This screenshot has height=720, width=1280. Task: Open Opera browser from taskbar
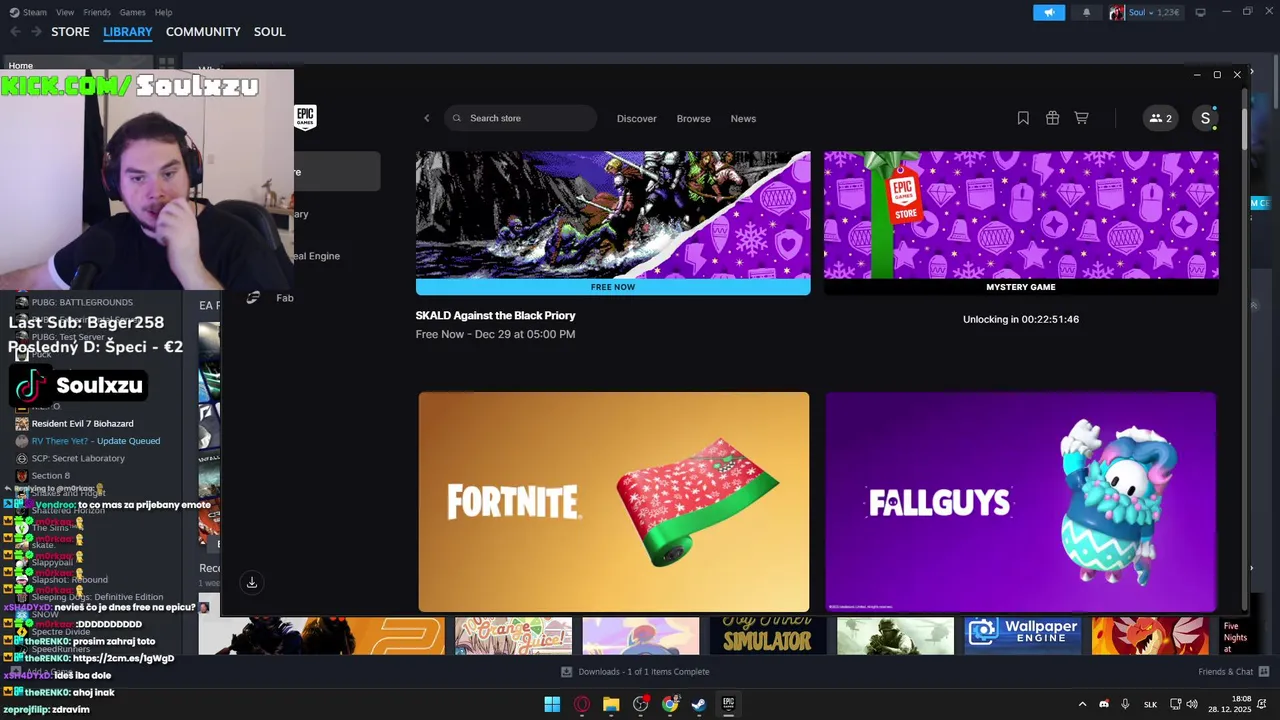582,704
